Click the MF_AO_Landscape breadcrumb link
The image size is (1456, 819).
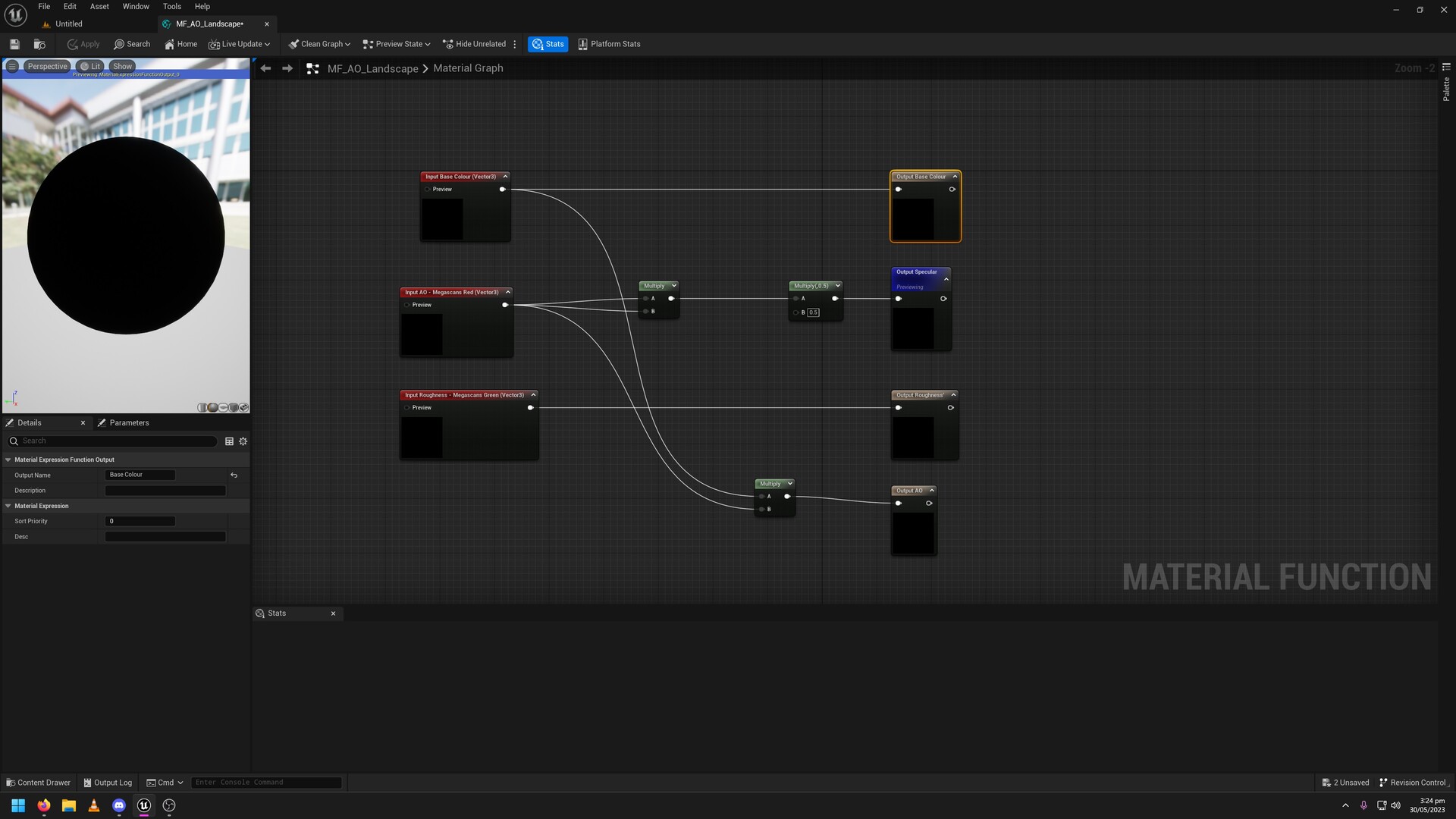tap(372, 68)
